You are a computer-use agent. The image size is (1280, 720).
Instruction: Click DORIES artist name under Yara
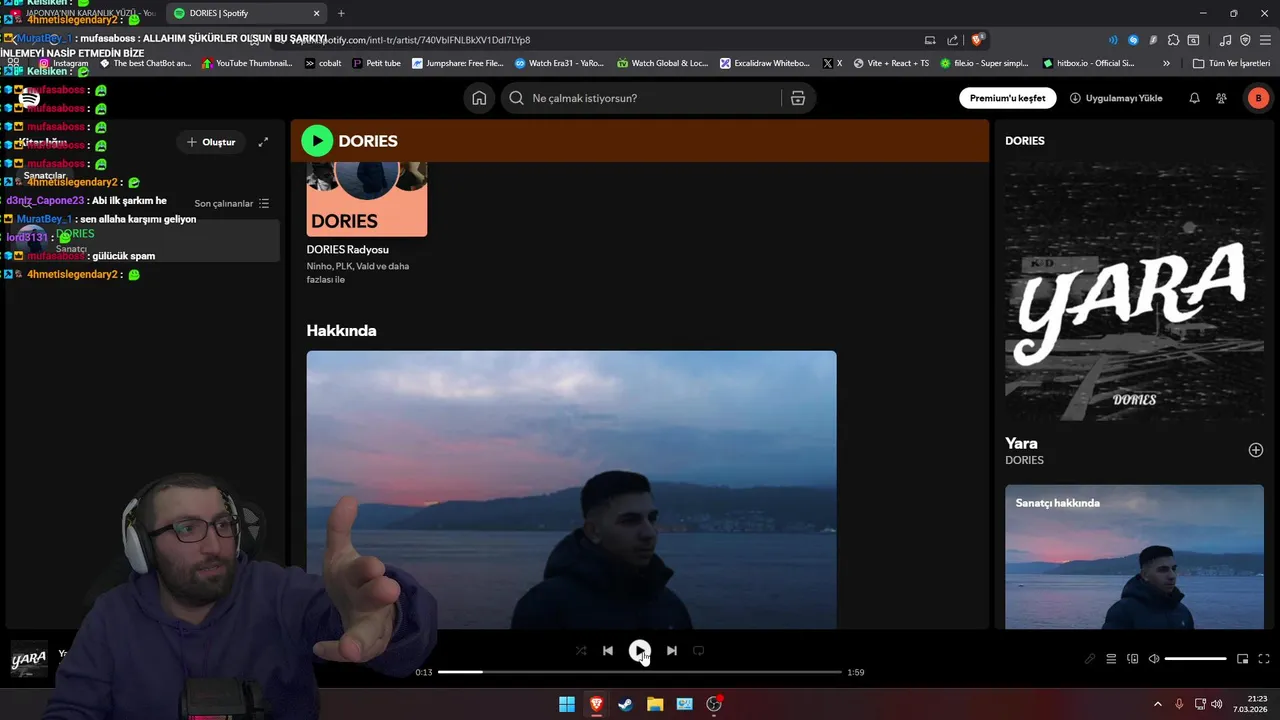pyautogui.click(x=1024, y=460)
